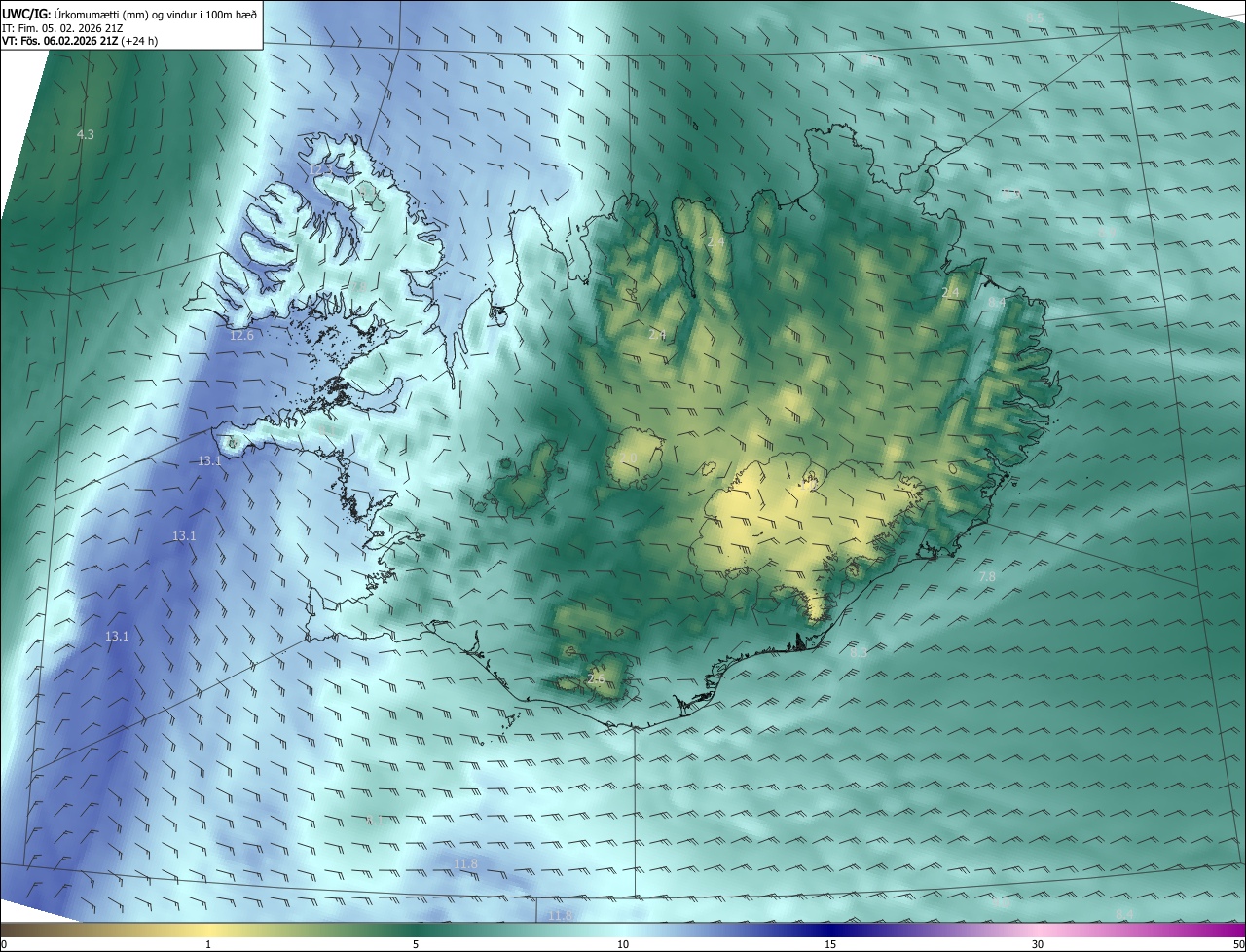Click the '1' tick on the color scale
1246x952 pixels.
coord(208,945)
